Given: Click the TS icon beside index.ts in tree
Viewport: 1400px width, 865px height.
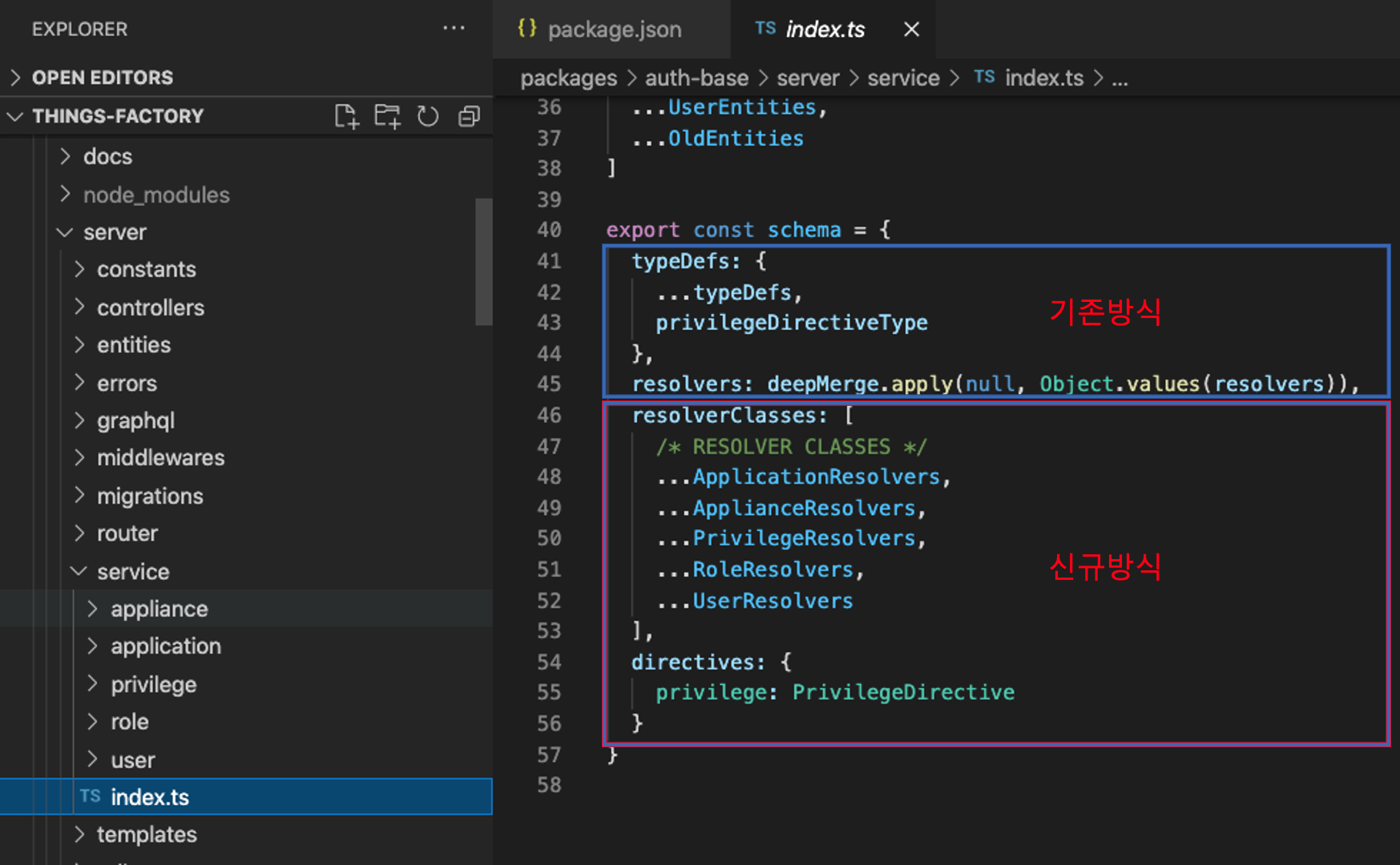Looking at the screenshot, I should click(91, 796).
